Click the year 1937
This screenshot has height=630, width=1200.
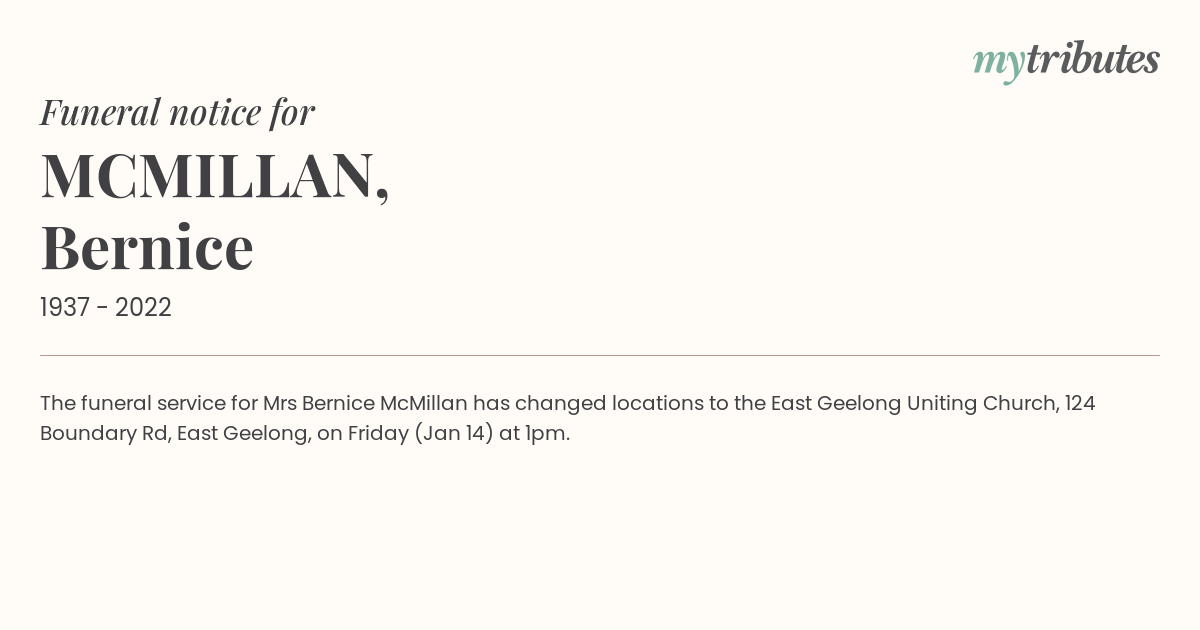[65, 307]
